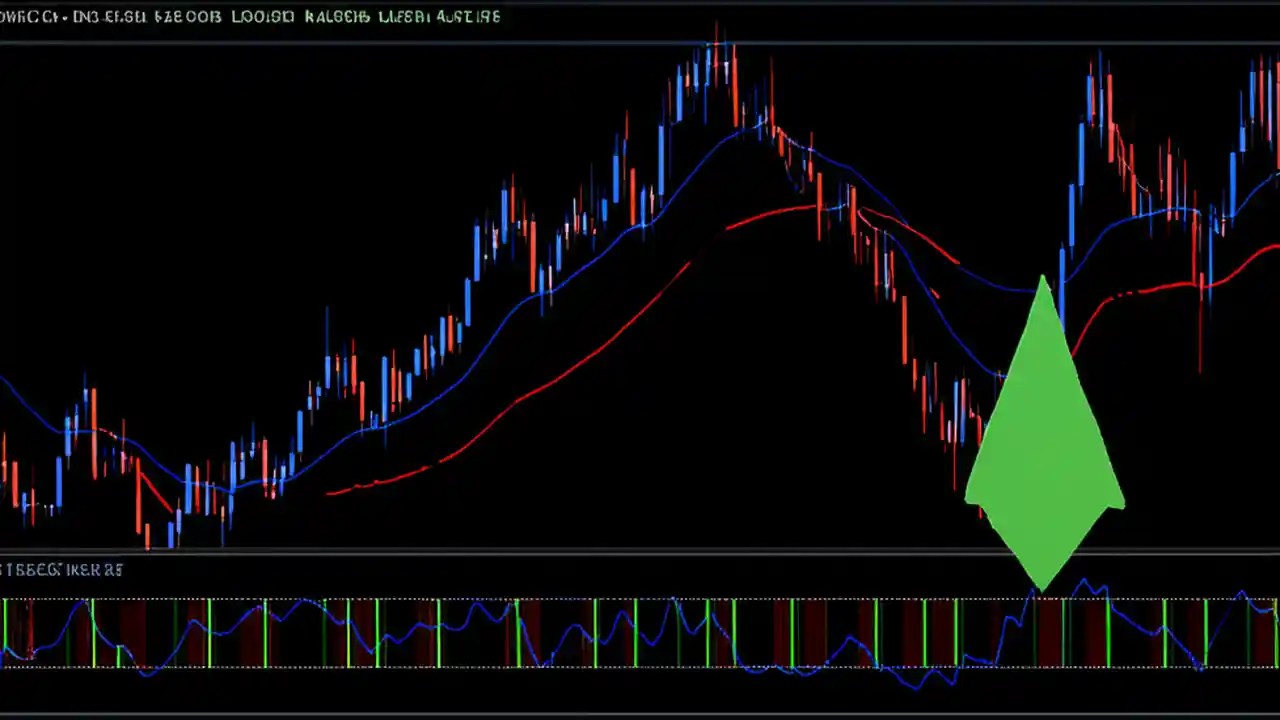The width and height of the screenshot is (1280, 720).
Task: Toggle the lower dotted level line of the oscillator
Action: click(400, 668)
